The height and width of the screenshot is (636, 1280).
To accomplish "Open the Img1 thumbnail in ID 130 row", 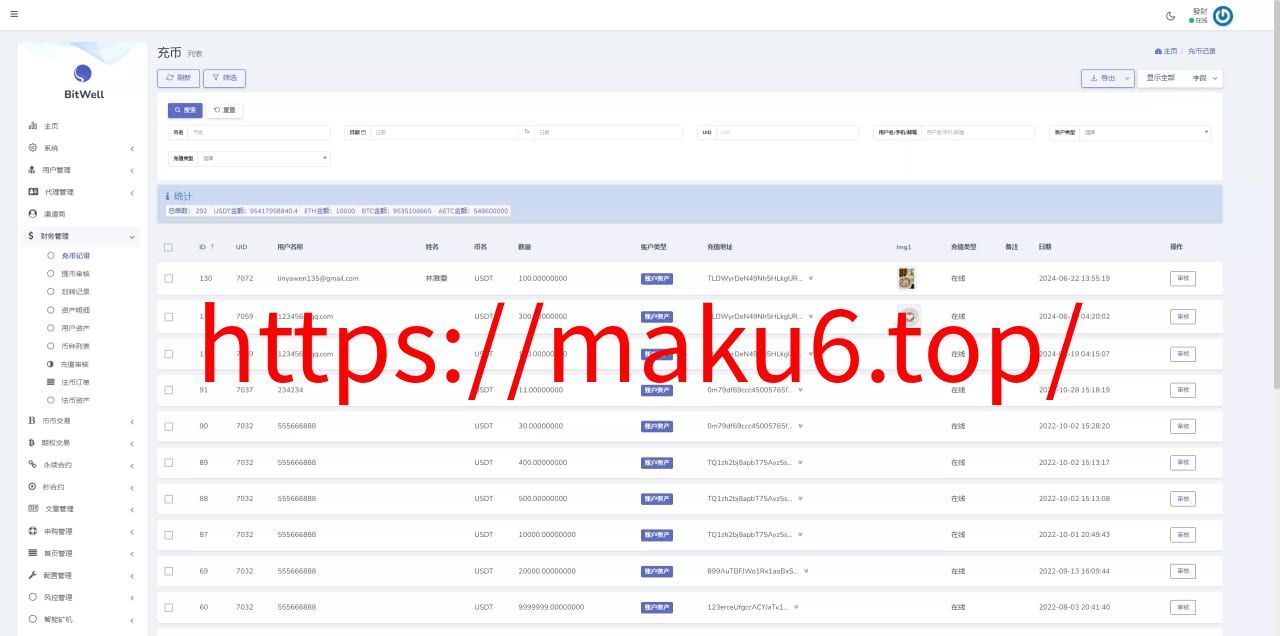I will tap(907, 278).
